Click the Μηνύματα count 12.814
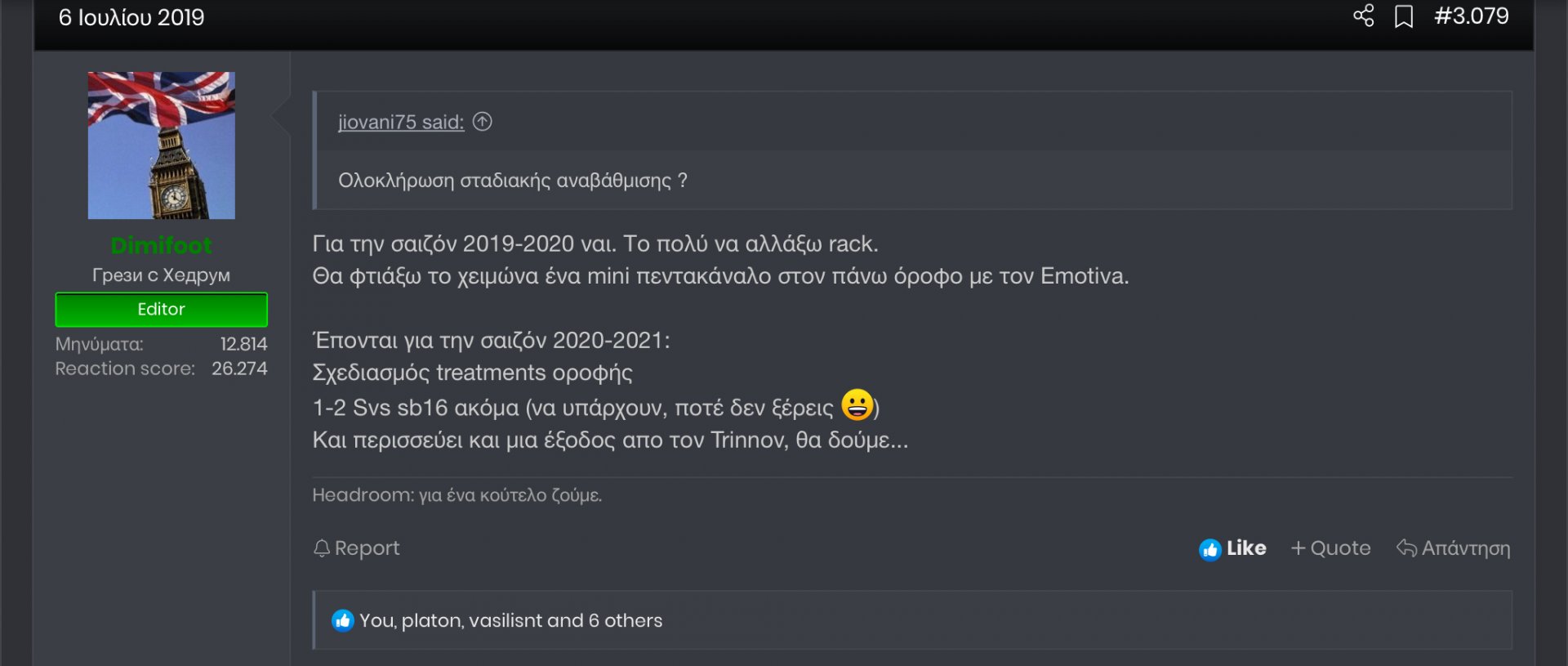 (243, 344)
